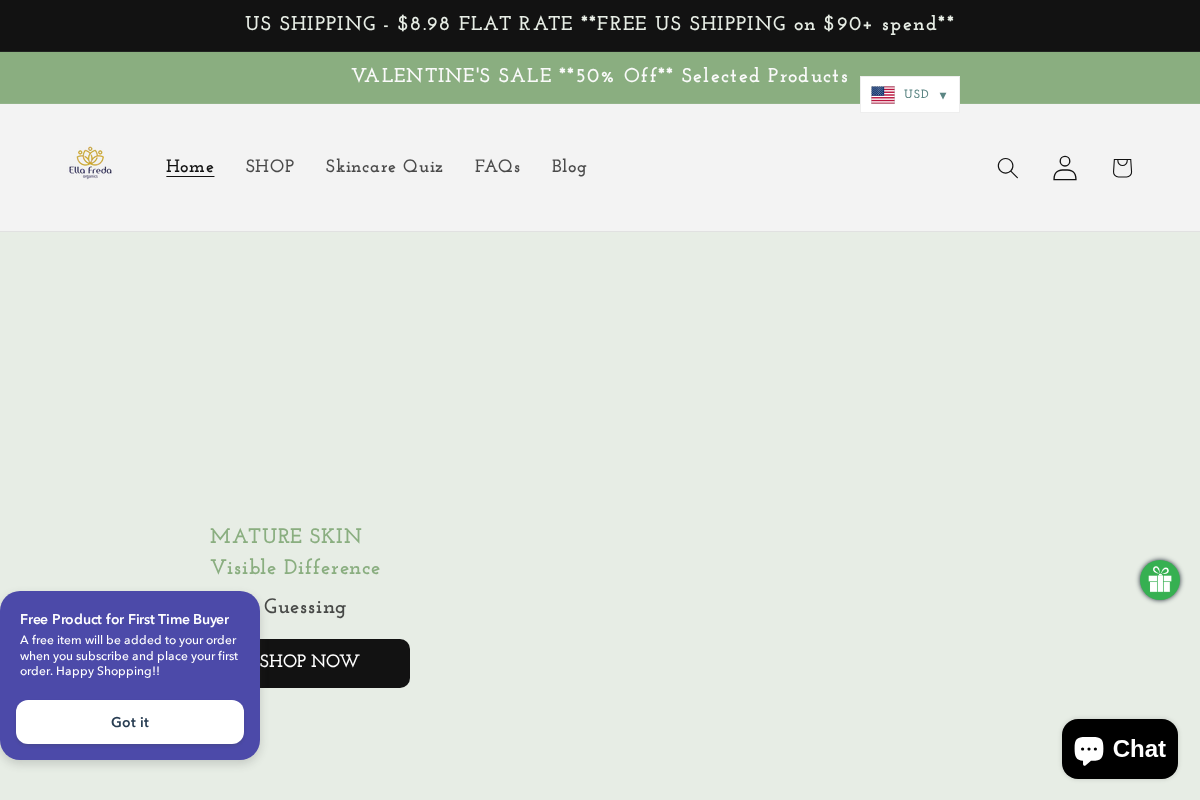Click the MATURE SKIN hero heading

(286, 537)
